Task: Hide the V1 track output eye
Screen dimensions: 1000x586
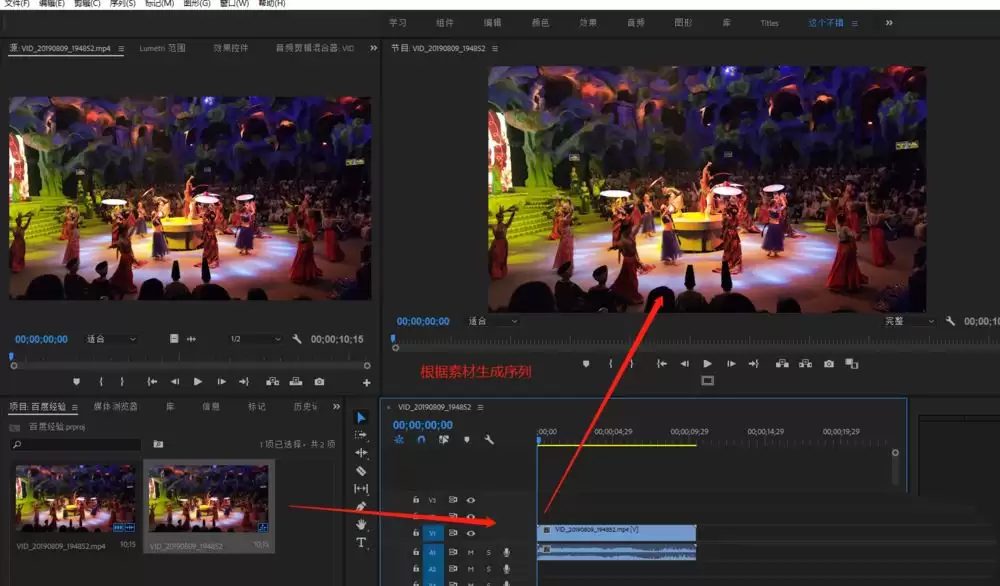Action: [x=471, y=533]
